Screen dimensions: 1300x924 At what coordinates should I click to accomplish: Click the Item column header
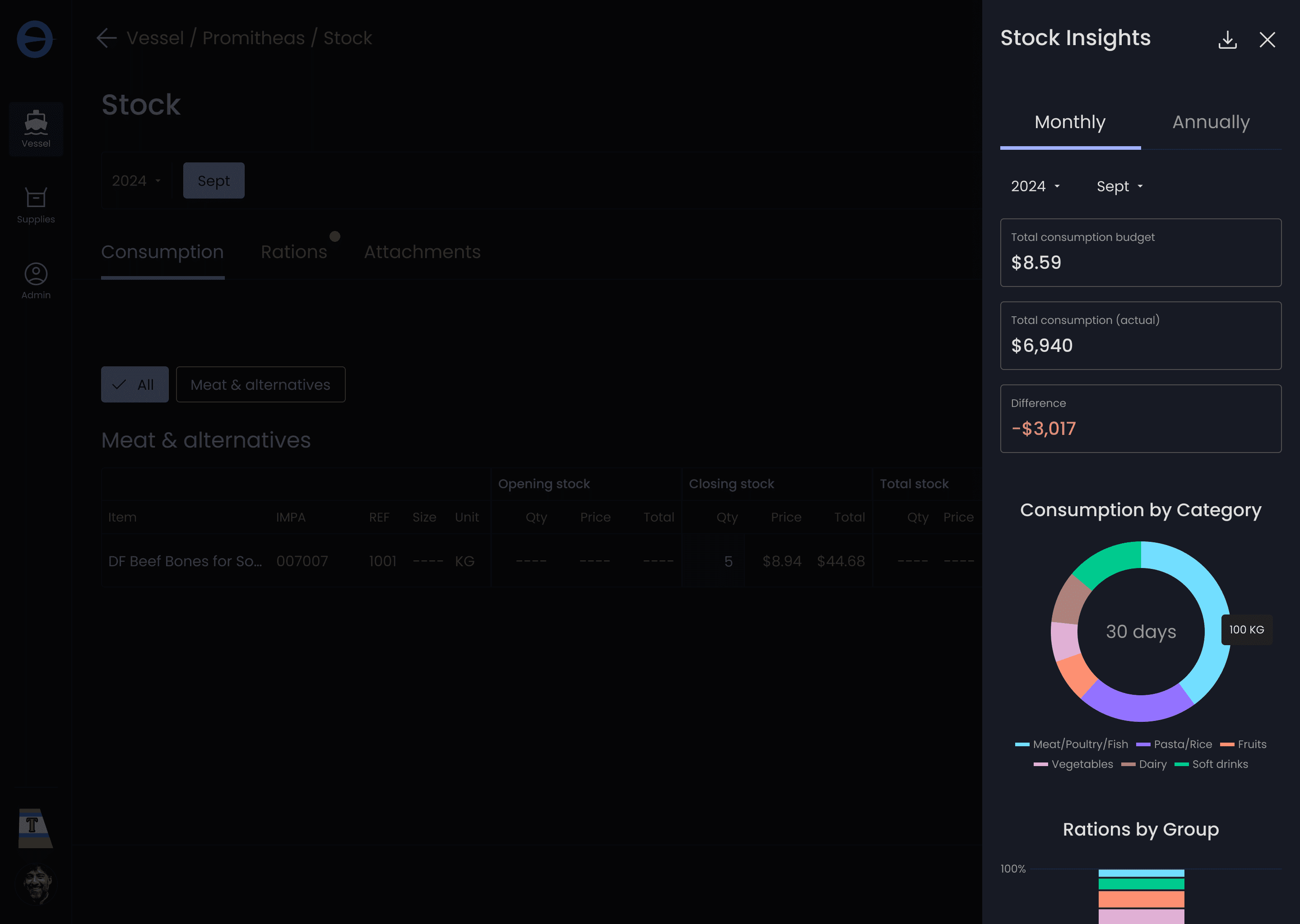click(x=122, y=517)
